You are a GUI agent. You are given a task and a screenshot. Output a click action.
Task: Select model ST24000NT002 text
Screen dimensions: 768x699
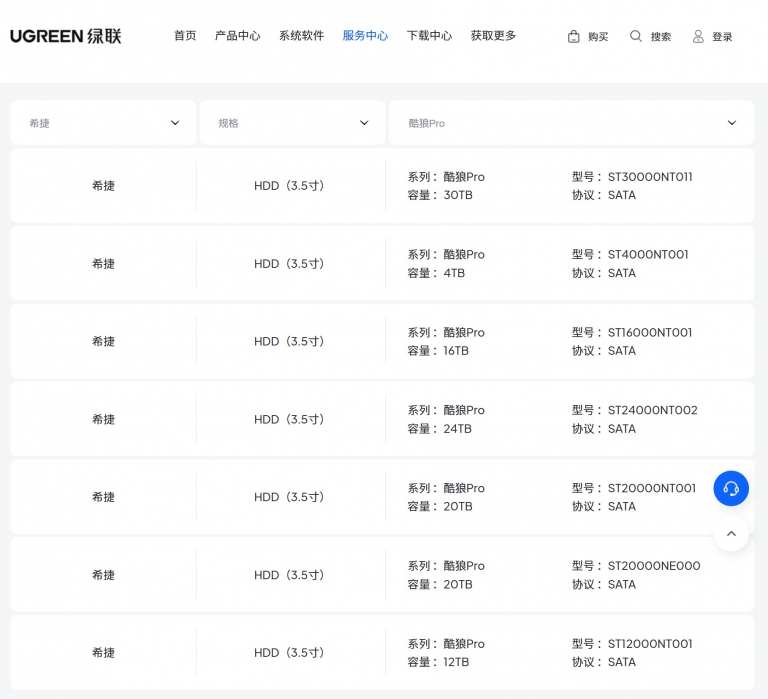(652, 410)
